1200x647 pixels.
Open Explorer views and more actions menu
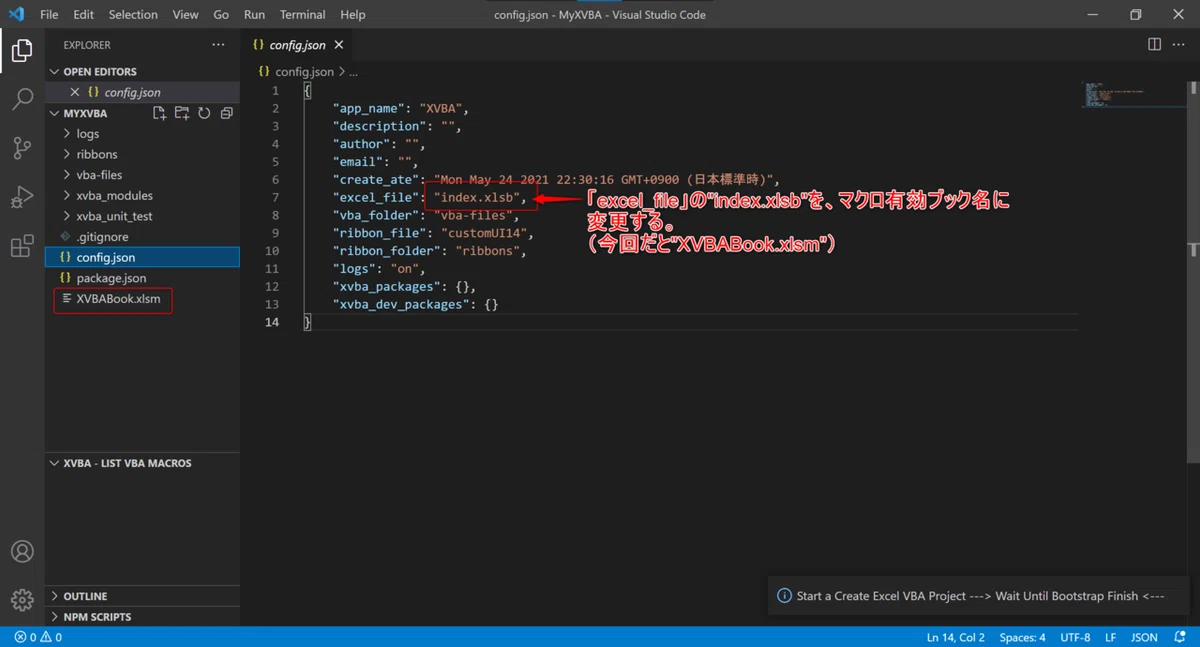(x=218, y=45)
